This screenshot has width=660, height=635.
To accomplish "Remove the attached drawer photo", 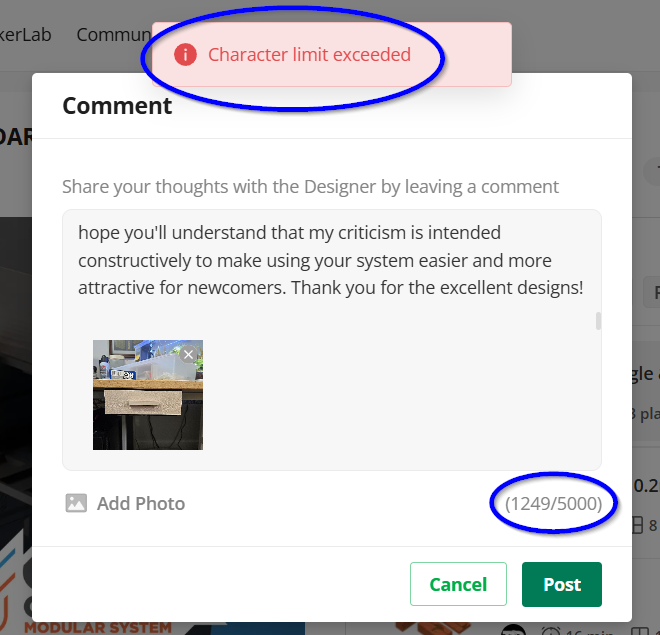I will click(x=188, y=355).
